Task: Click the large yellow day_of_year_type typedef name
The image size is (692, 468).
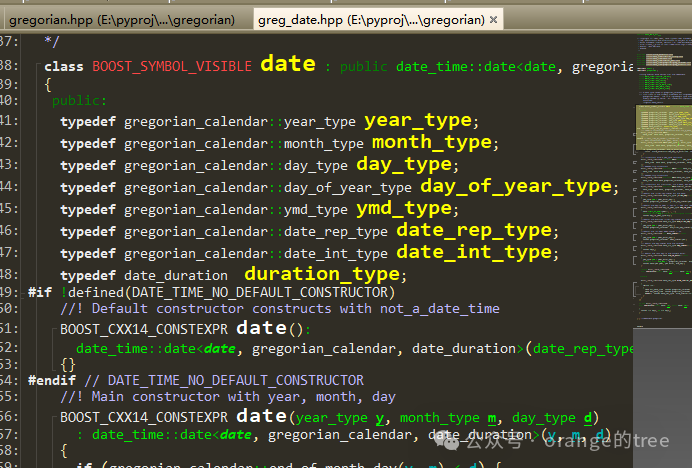Action: point(516,186)
